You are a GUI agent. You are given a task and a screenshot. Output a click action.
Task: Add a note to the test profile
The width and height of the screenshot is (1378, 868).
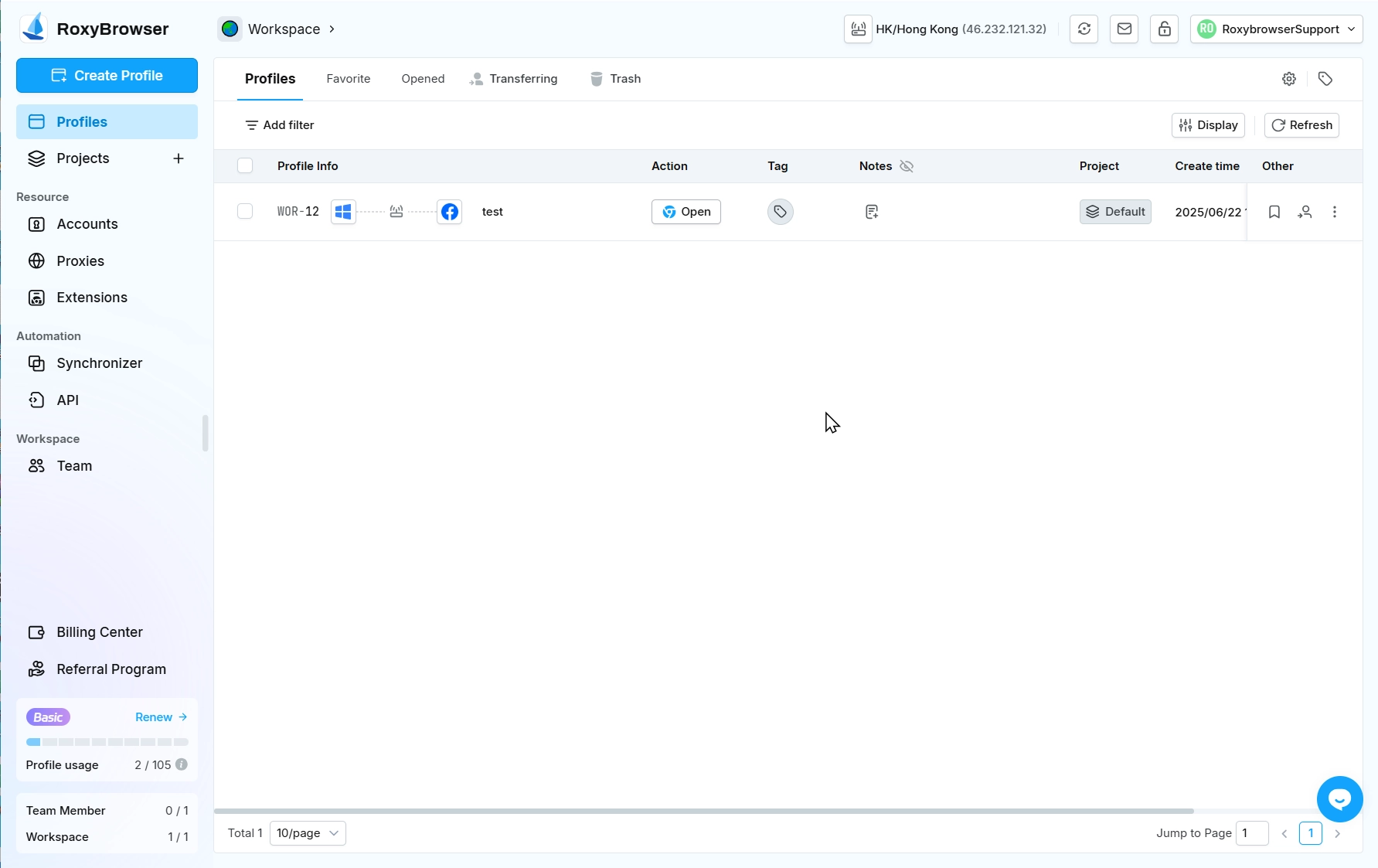[872, 212]
